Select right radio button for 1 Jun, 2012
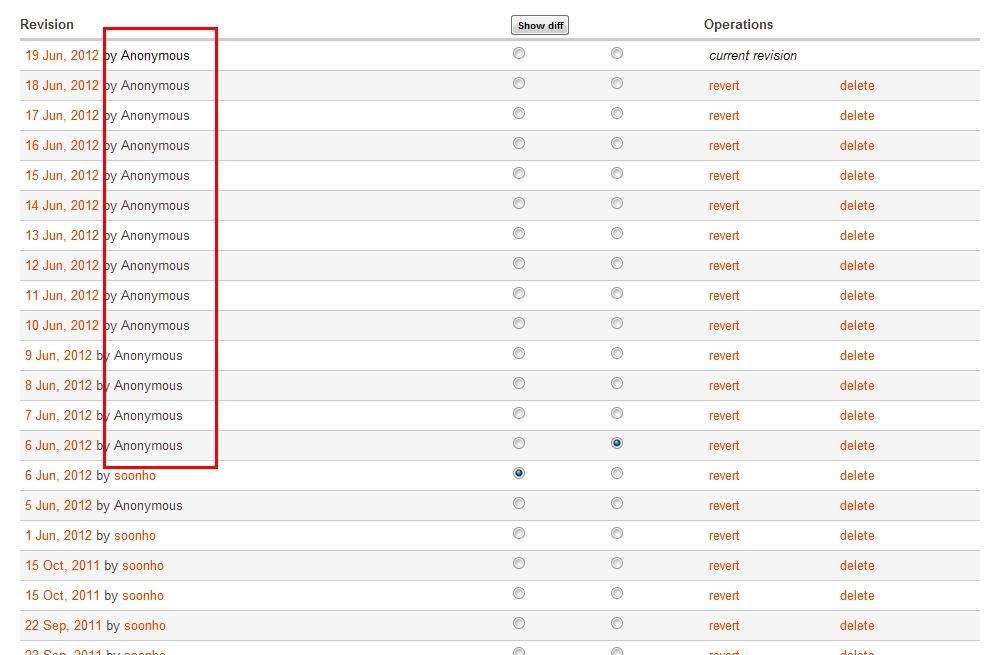Viewport: 1004px width, 655px height. (616, 533)
